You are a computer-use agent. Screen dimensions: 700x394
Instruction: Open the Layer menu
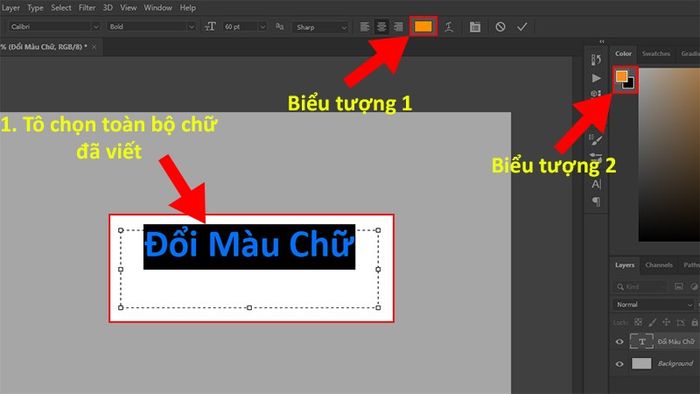tap(10, 8)
